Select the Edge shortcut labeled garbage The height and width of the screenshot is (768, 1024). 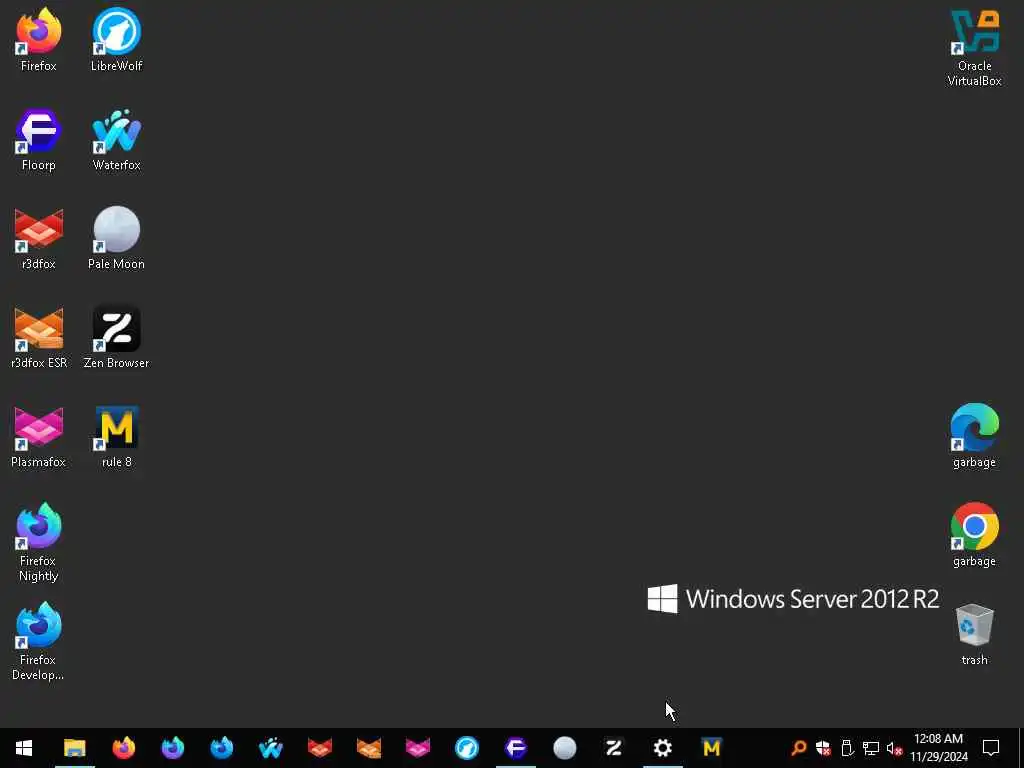tap(974, 436)
